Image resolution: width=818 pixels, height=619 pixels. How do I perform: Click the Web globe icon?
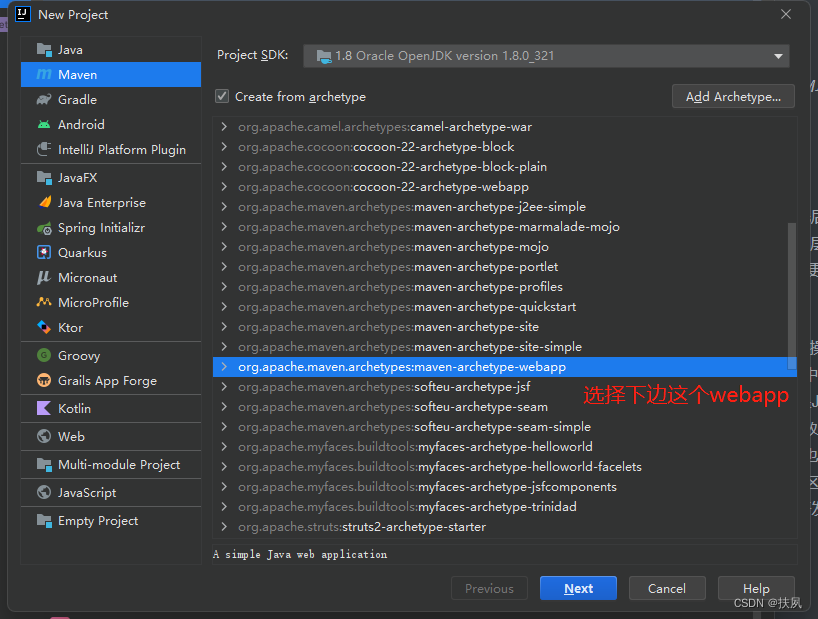coord(44,436)
